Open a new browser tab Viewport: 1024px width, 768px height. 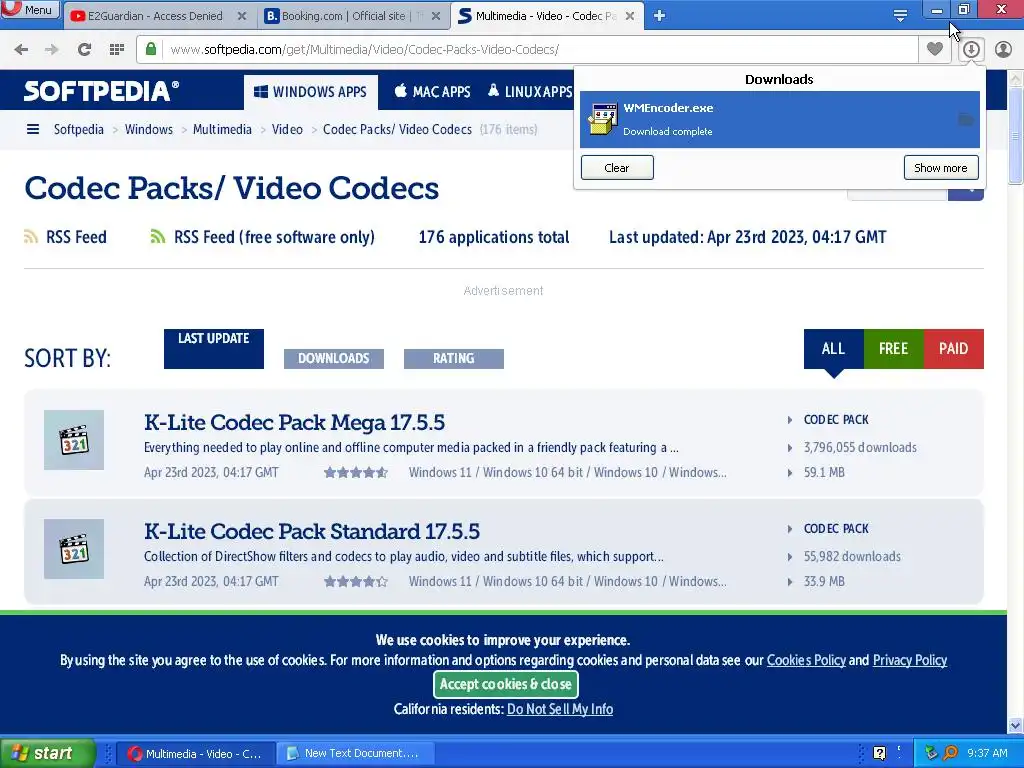(660, 16)
